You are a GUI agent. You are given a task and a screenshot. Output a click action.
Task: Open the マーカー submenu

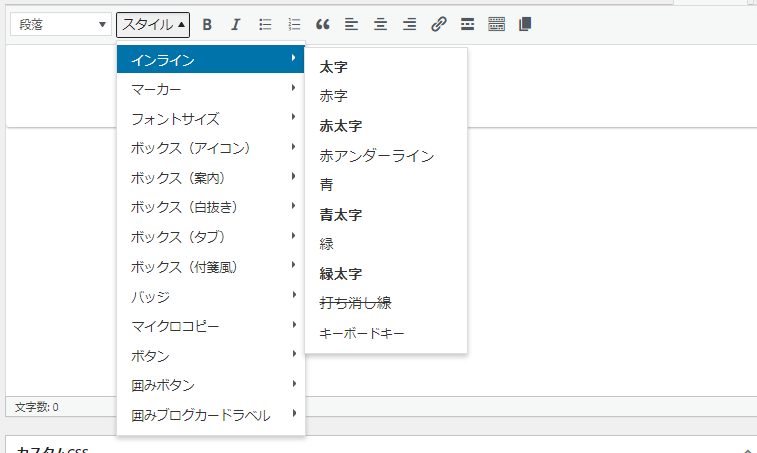click(x=210, y=89)
